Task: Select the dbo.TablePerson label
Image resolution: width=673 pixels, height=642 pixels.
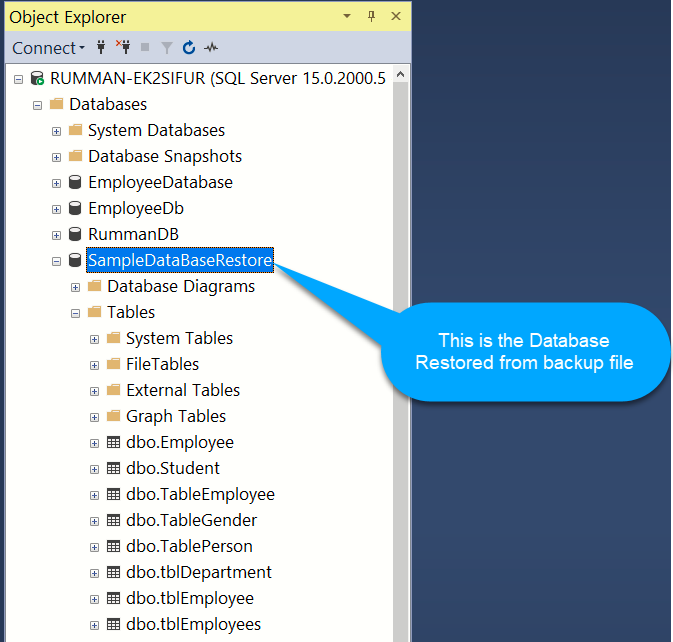Action: click(189, 546)
